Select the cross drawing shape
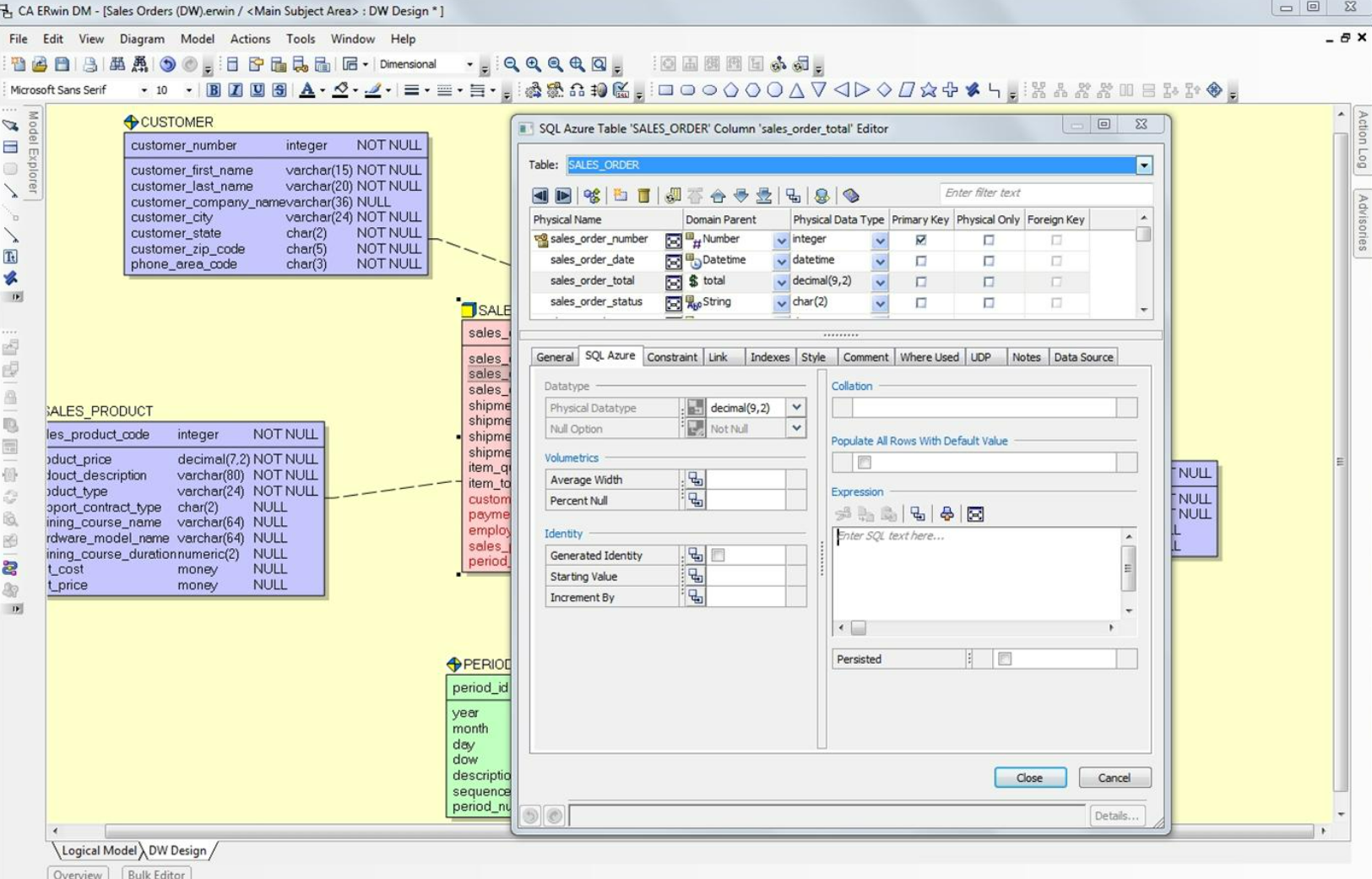The width and height of the screenshot is (1372, 879). tap(951, 90)
